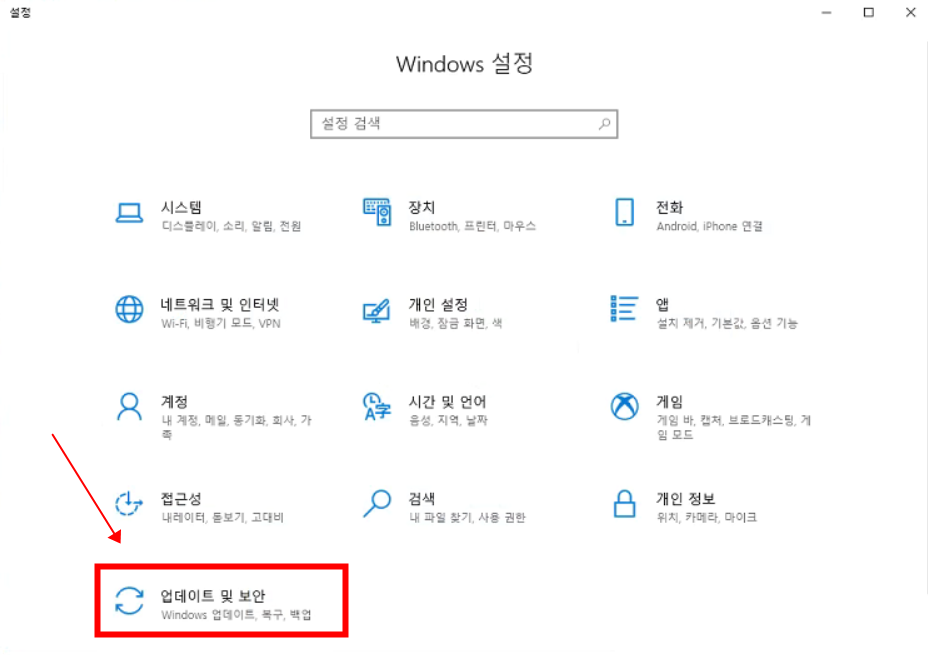
Task: Maximize the 설정 window
Action: pyautogui.click(x=868, y=12)
